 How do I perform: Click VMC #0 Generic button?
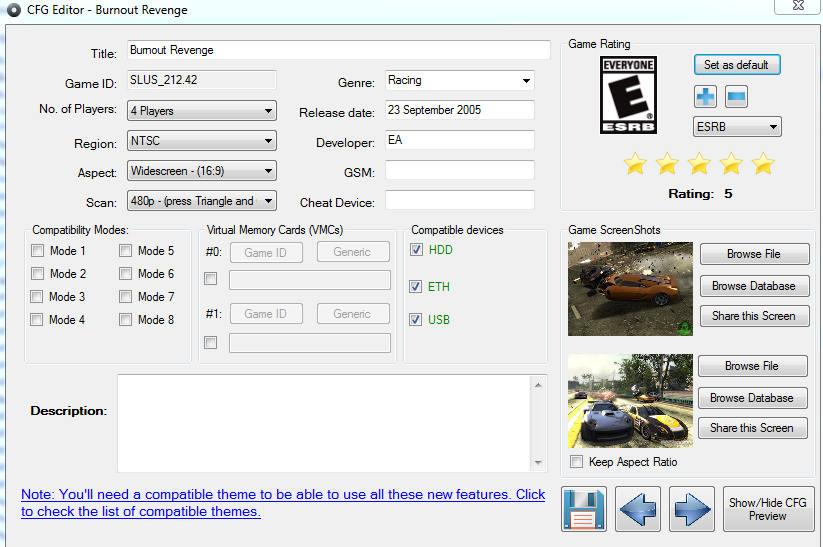point(353,252)
